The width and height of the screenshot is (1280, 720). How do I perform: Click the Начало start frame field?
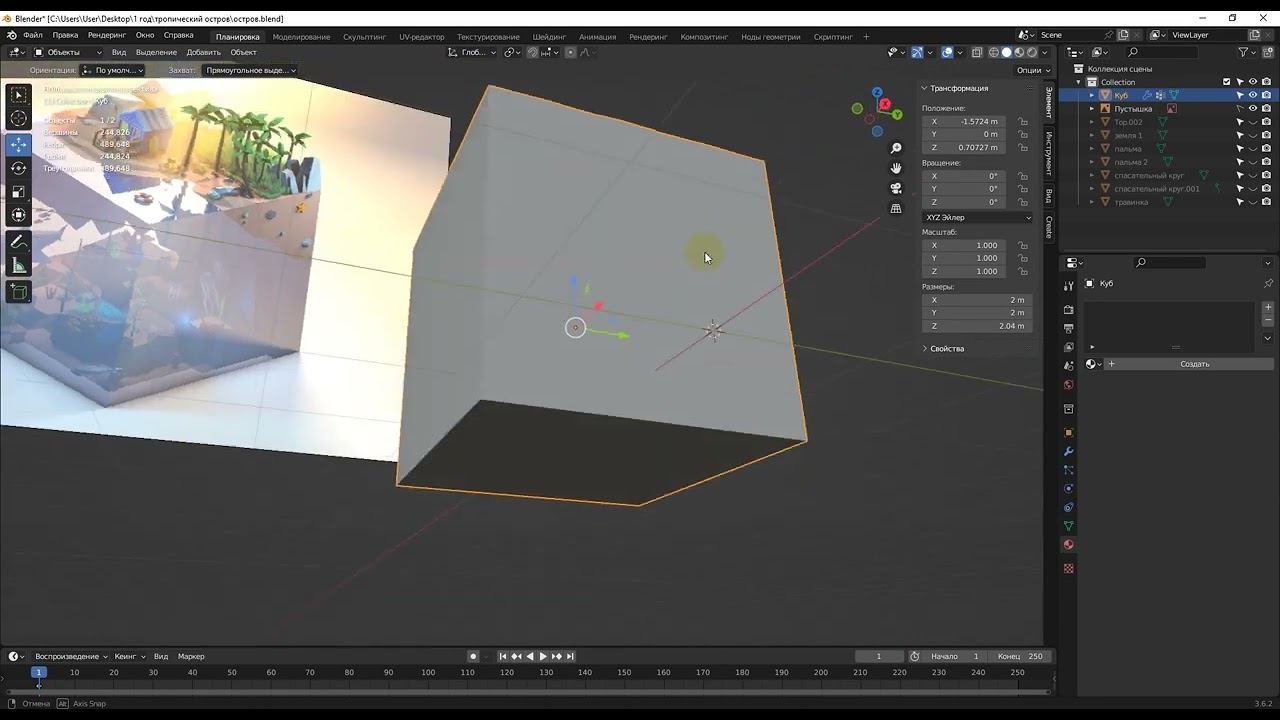(x=956, y=656)
